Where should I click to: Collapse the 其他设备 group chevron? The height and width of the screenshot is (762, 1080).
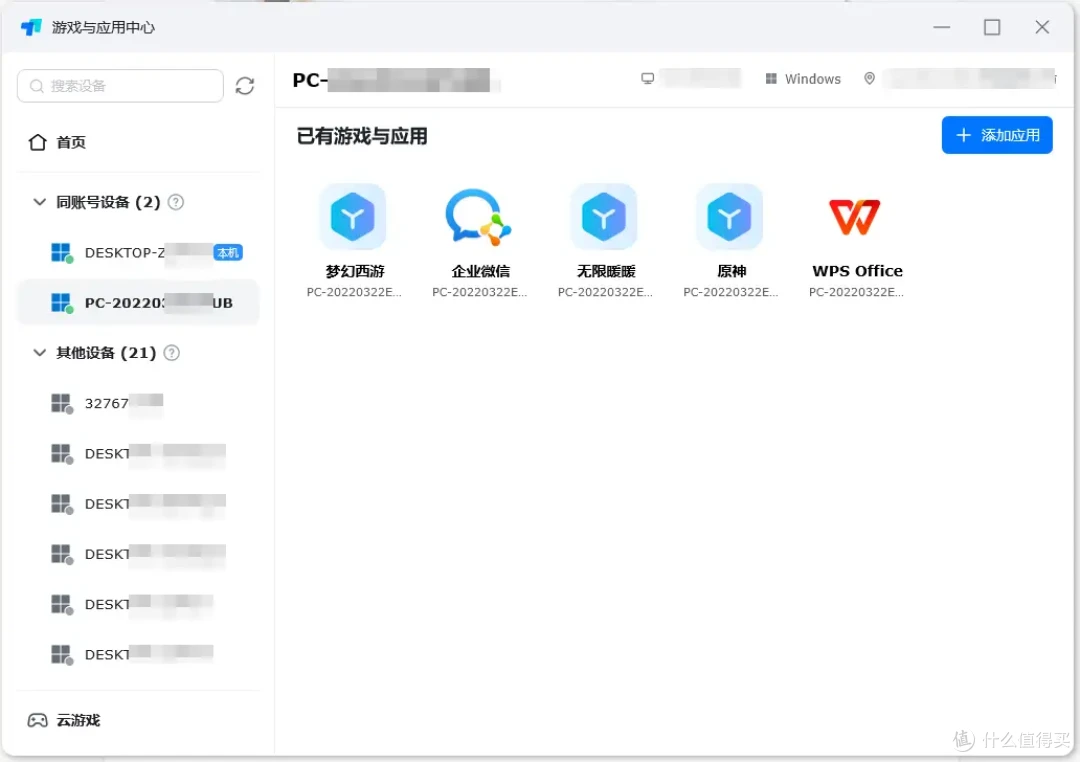[x=40, y=353]
